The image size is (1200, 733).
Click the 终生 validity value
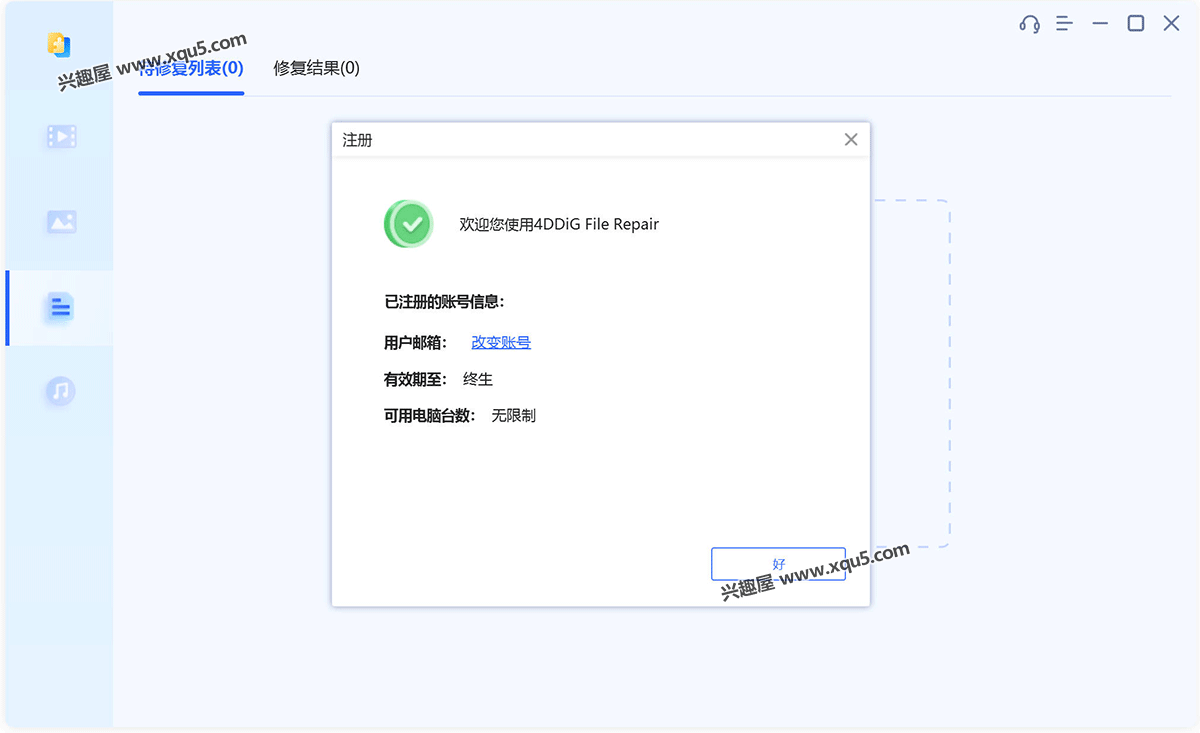click(x=478, y=379)
